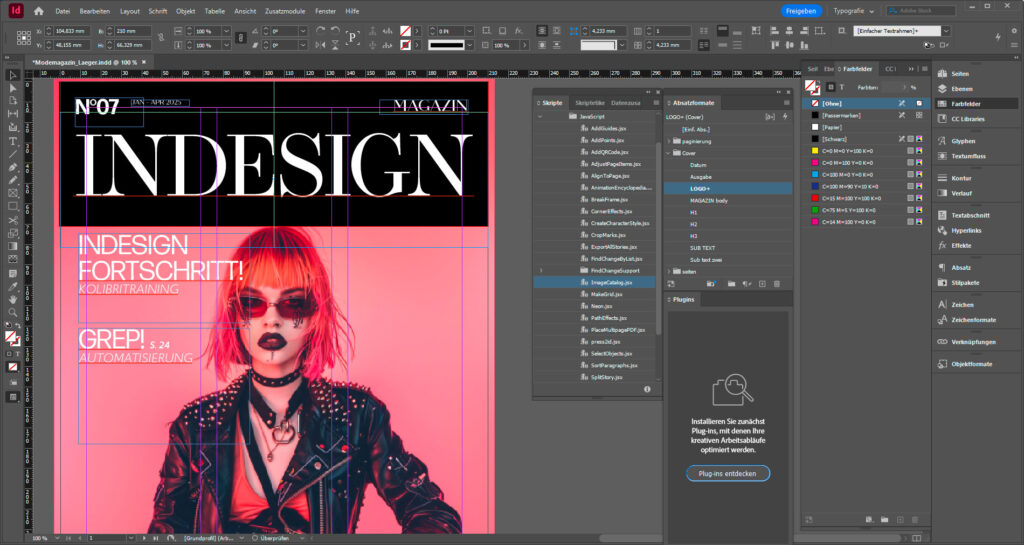Select the Scissors tool
This screenshot has height=545, width=1024.
pos(12,221)
